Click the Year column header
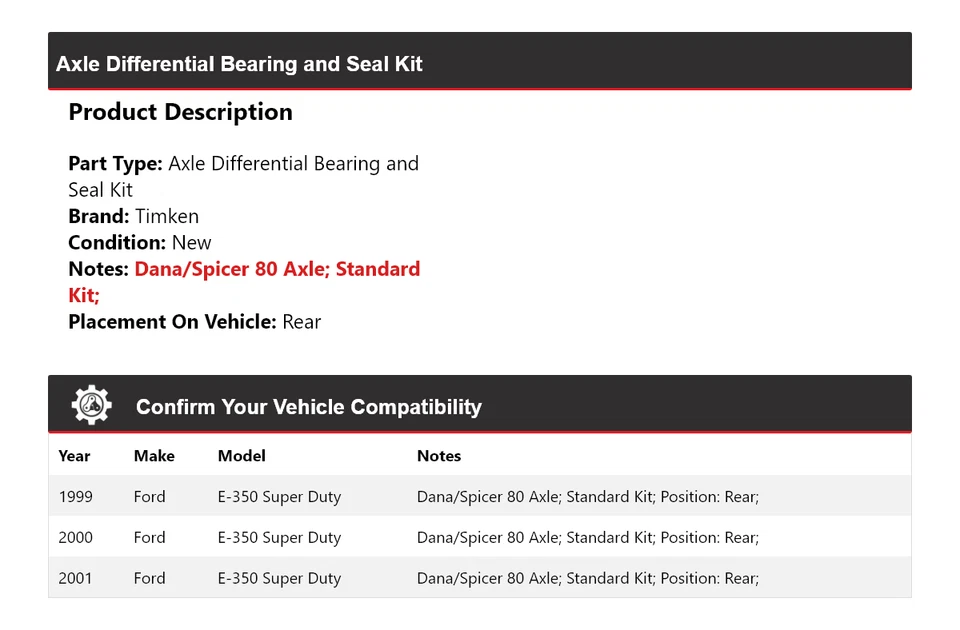The image size is (960, 630). click(x=74, y=456)
